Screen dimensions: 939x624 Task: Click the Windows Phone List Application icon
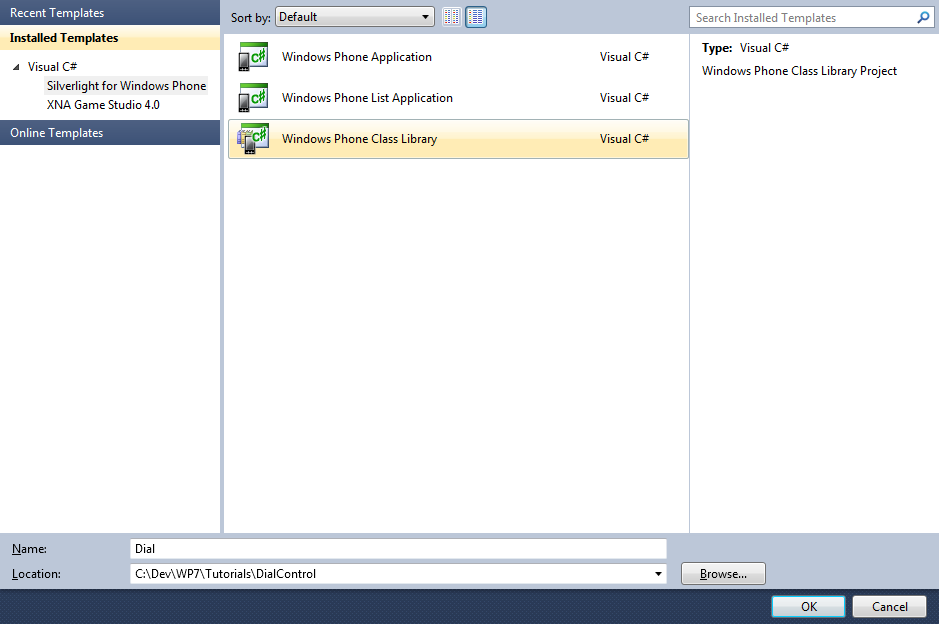(x=253, y=98)
